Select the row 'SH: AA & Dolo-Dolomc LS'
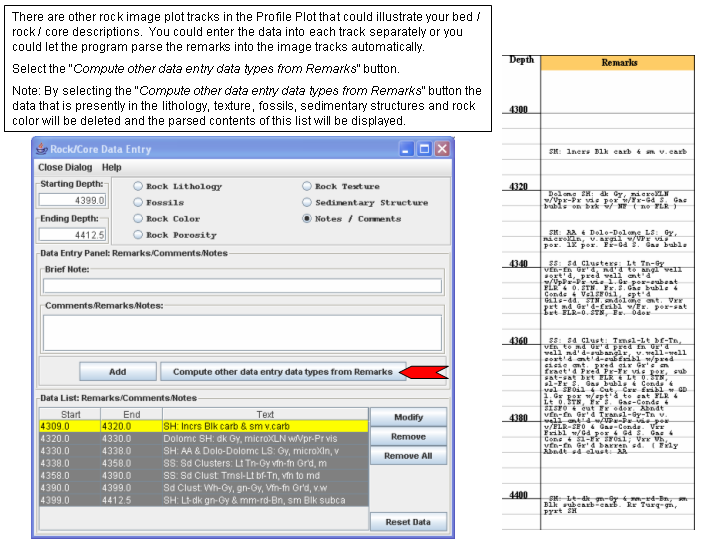The height and width of the screenshot is (541, 703). pyautogui.click(x=204, y=451)
